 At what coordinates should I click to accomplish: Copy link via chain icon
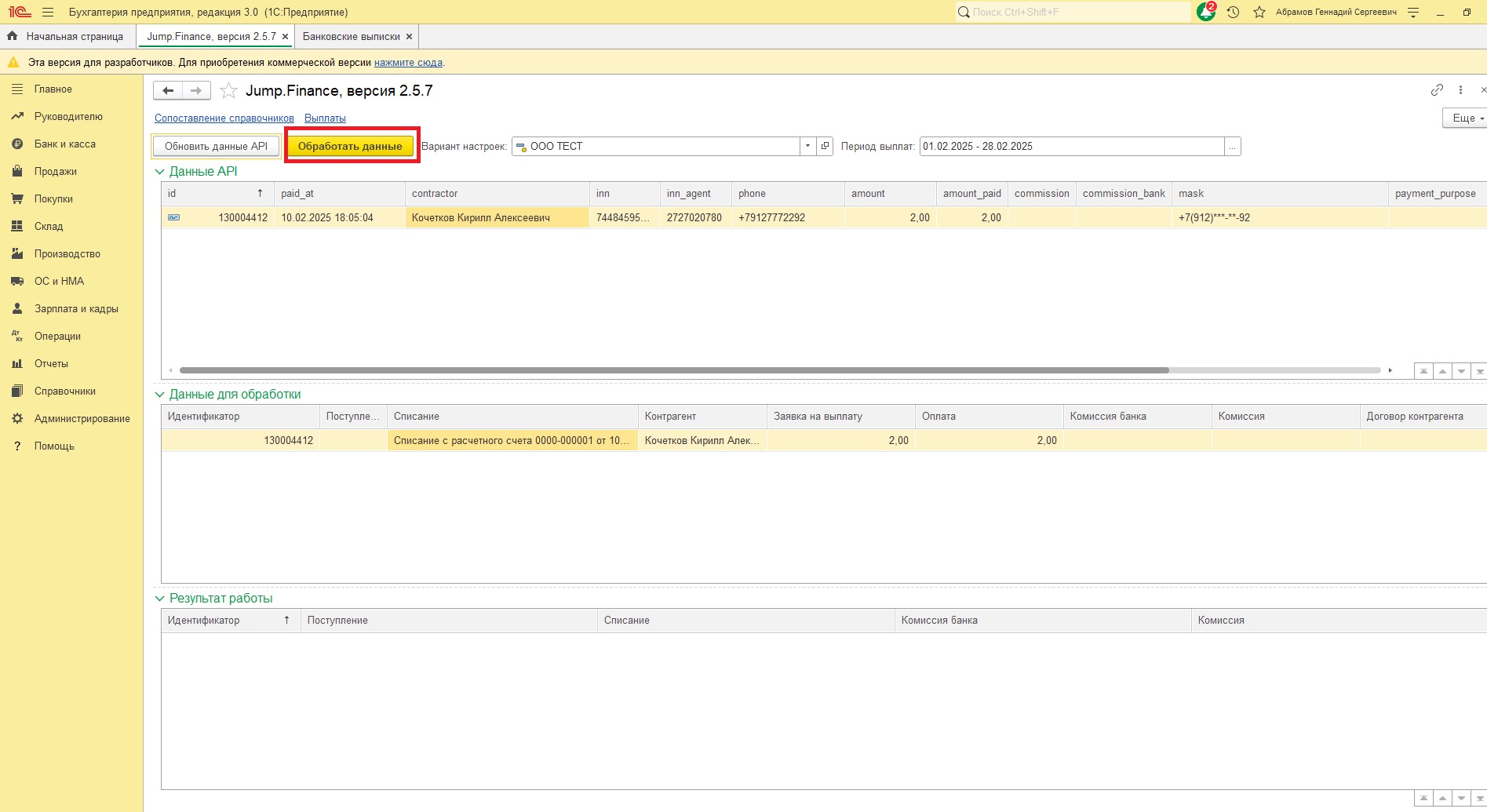(1437, 90)
